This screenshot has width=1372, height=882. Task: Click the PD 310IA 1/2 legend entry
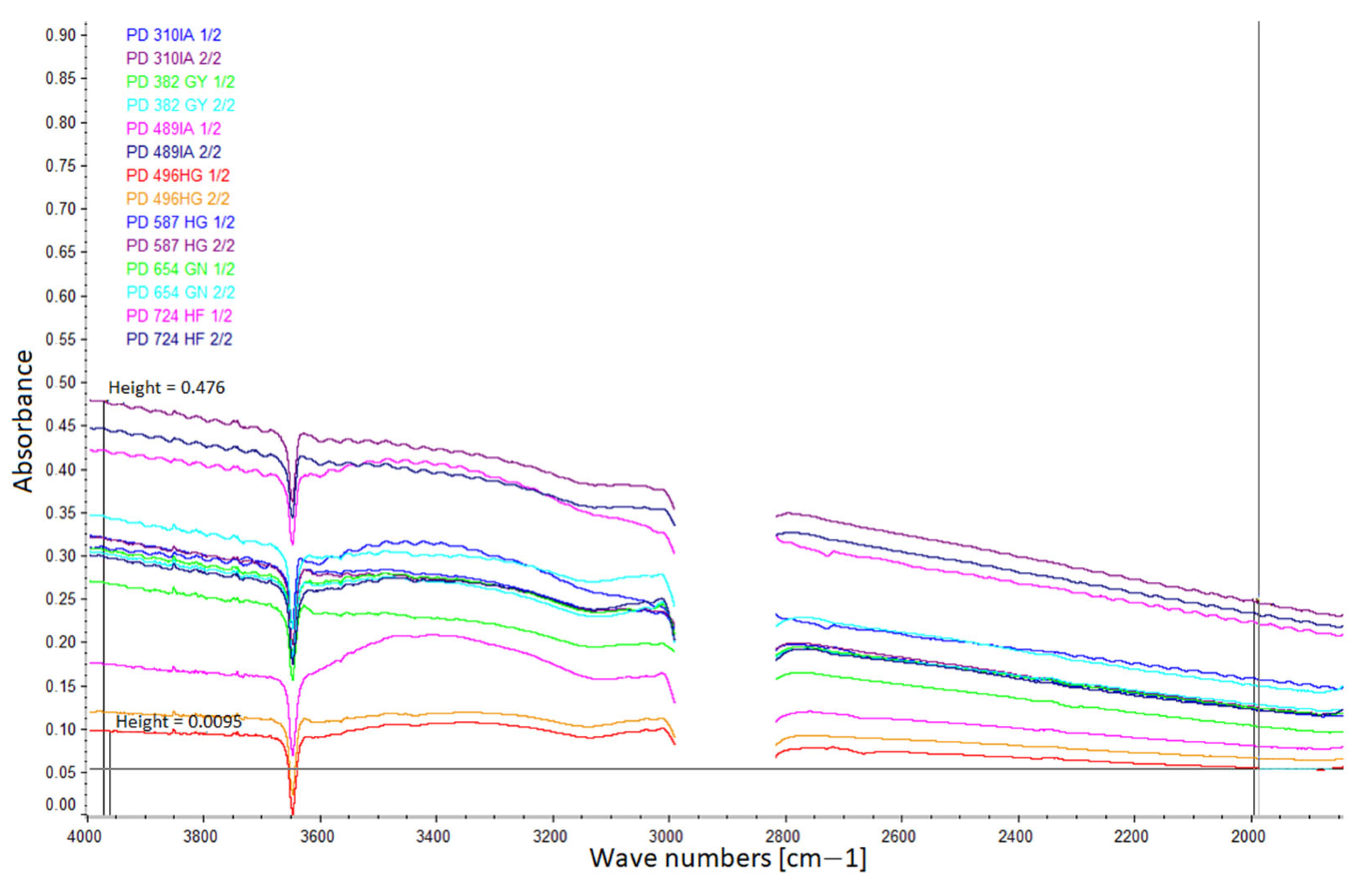tap(173, 35)
